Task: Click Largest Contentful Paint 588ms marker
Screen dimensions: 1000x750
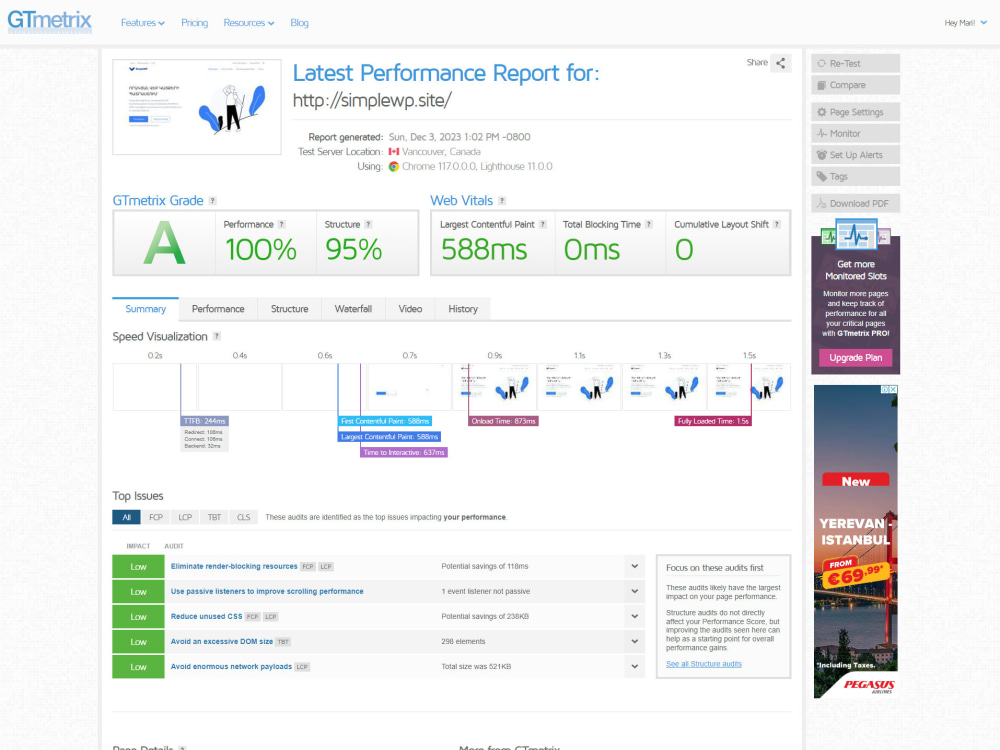Action: pos(389,437)
